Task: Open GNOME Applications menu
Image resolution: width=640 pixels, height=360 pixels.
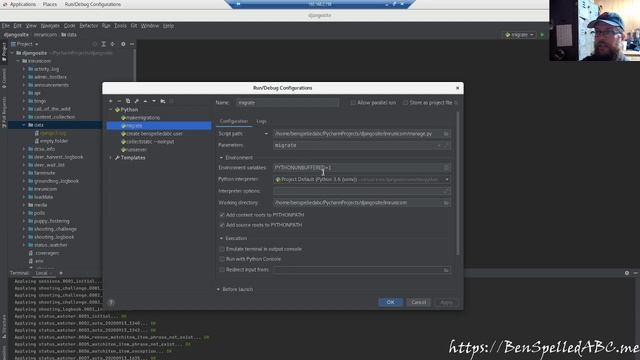Action: pos(20,4)
